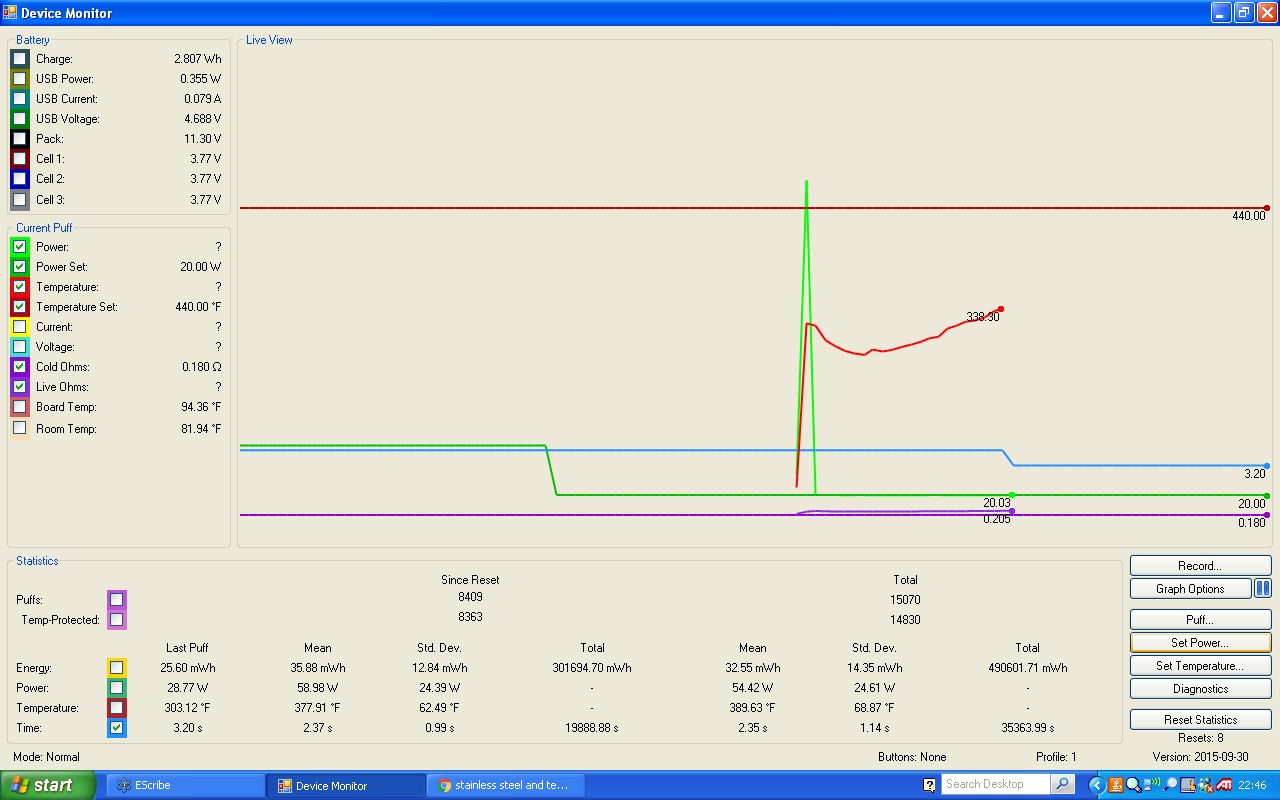Viewport: 1280px width, 800px height.
Task: Enable the Charge checkbox in Battery
Action: point(20,59)
